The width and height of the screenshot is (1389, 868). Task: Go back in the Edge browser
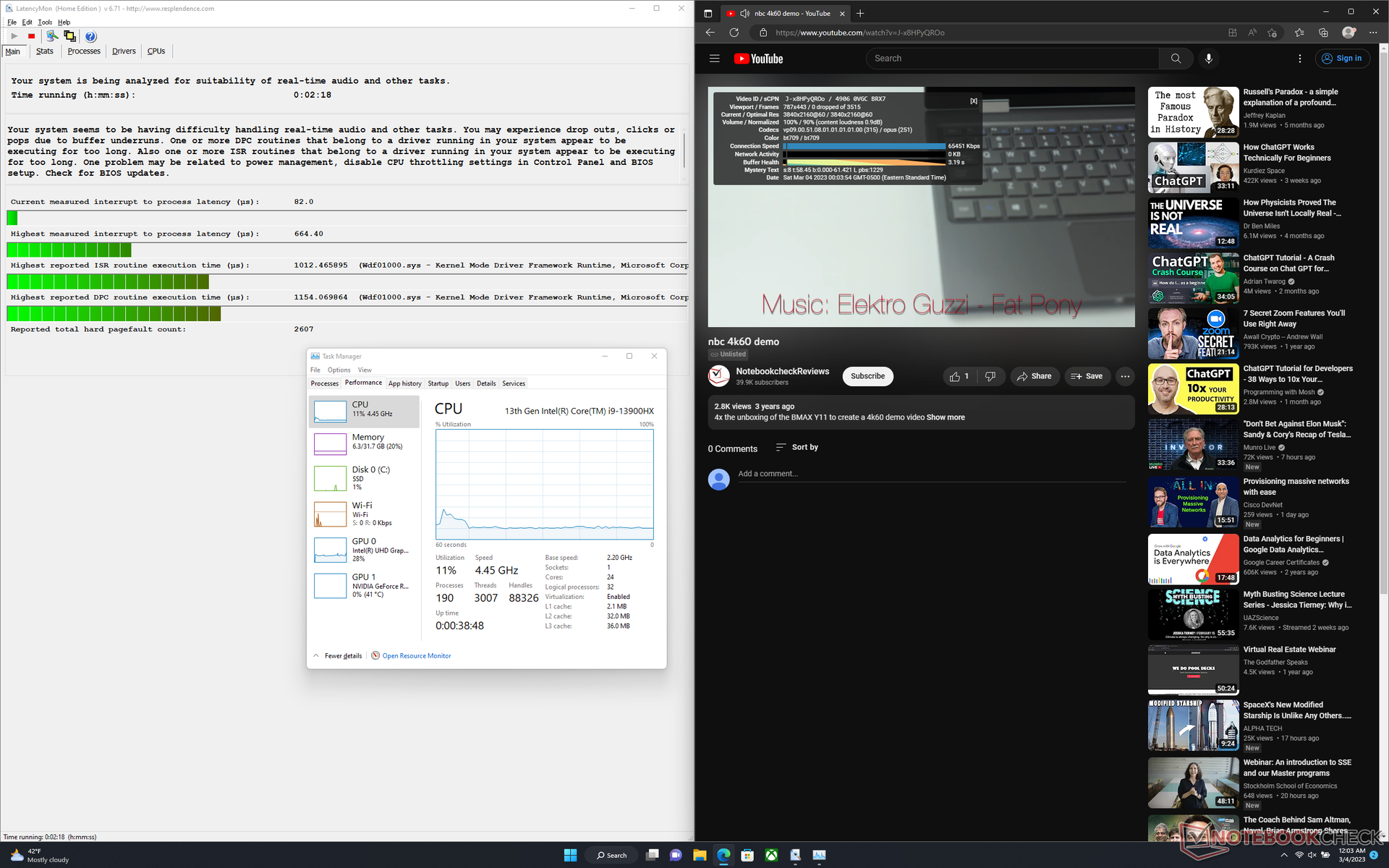710,33
